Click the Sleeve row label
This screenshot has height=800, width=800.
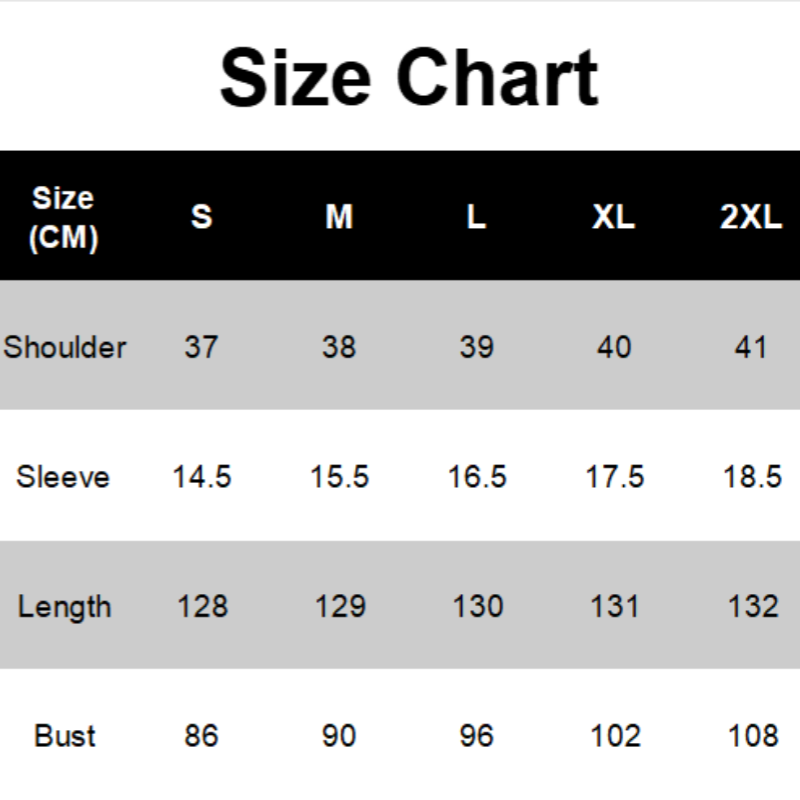click(x=63, y=476)
